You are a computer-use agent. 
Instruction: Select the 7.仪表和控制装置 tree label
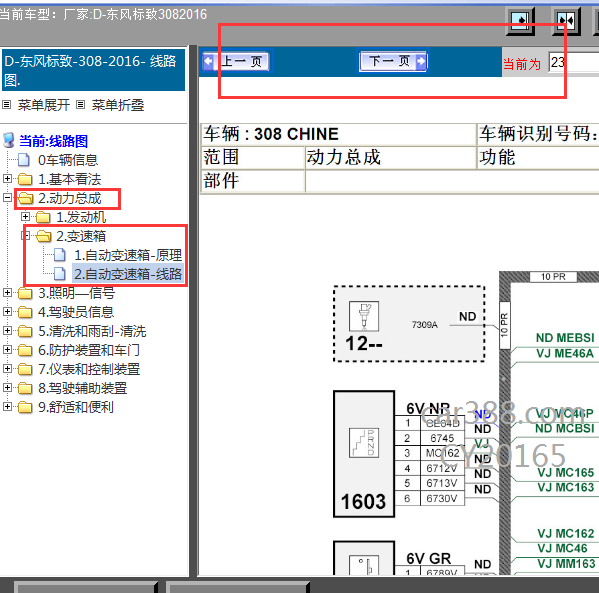click(89, 369)
